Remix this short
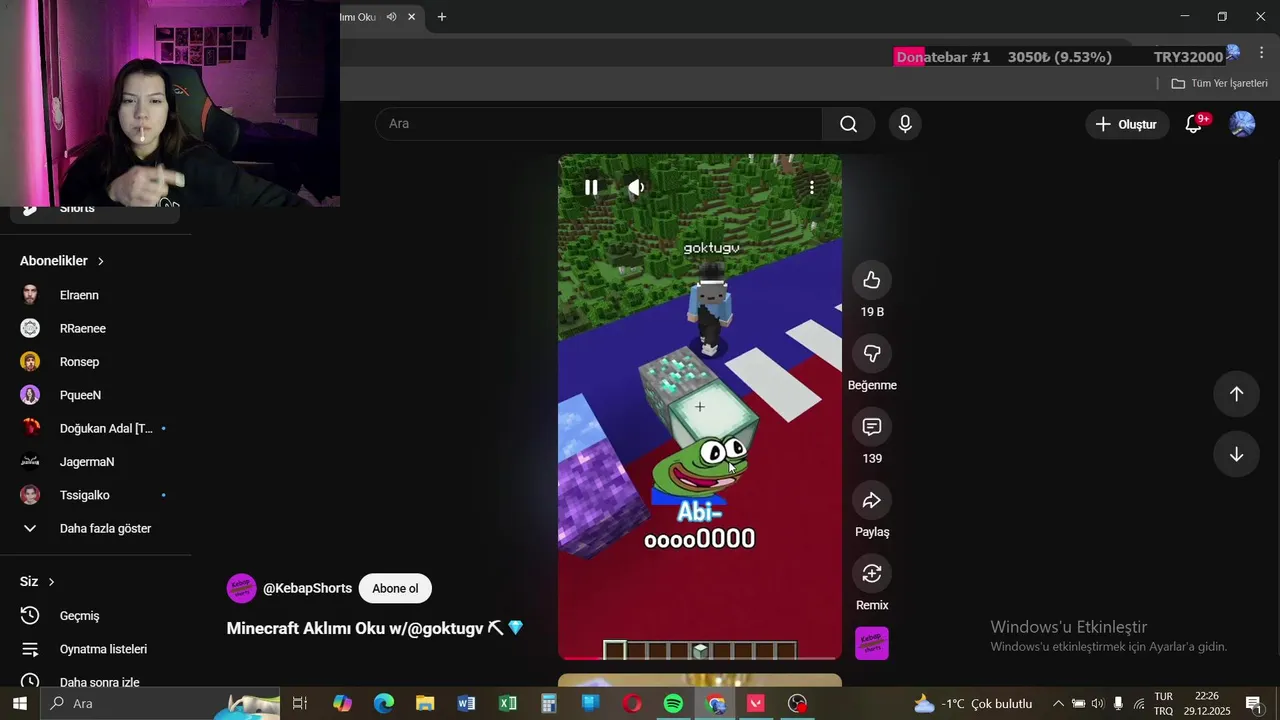 pyautogui.click(x=872, y=573)
